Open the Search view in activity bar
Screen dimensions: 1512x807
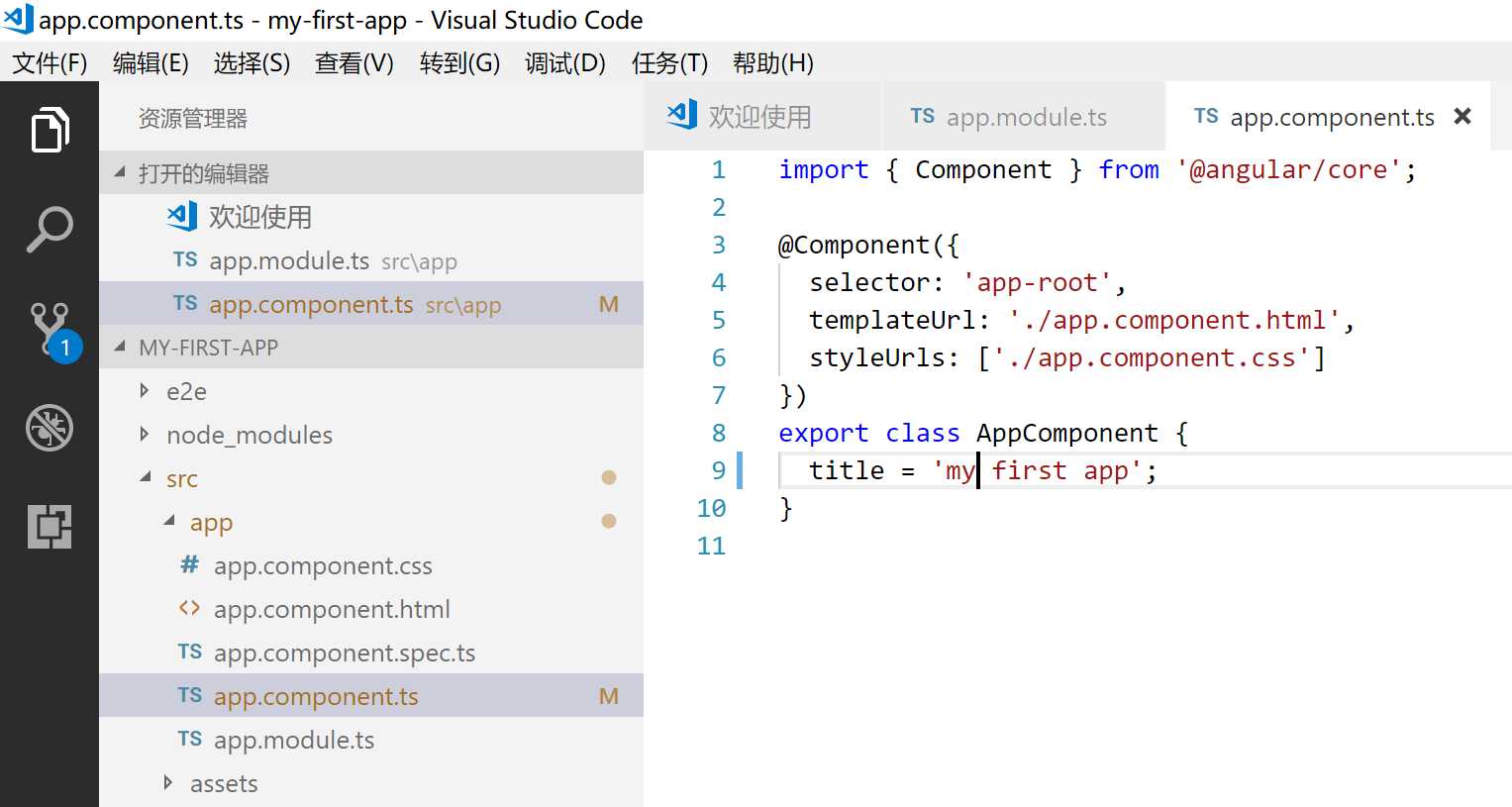pyautogui.click(x=50, y=230)
